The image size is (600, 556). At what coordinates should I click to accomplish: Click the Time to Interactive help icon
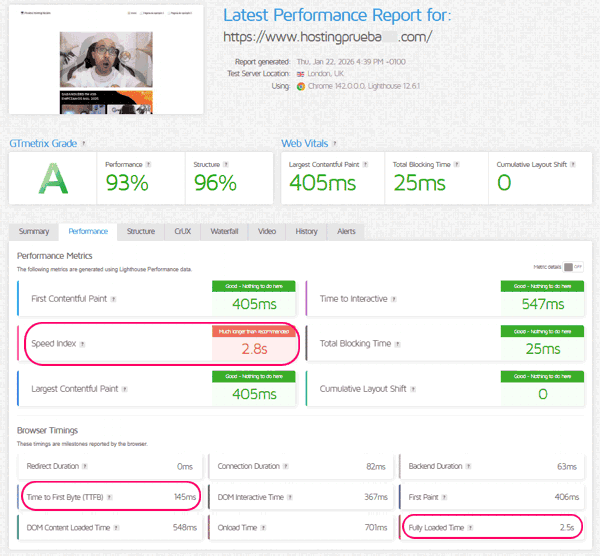[x=396, y=299]
